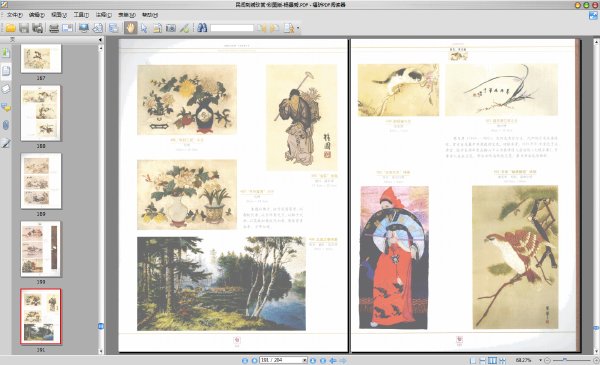Switch to continuous facing view mode
The width and height of the screenshot is (600, 365).
click(x=502, y=360)
